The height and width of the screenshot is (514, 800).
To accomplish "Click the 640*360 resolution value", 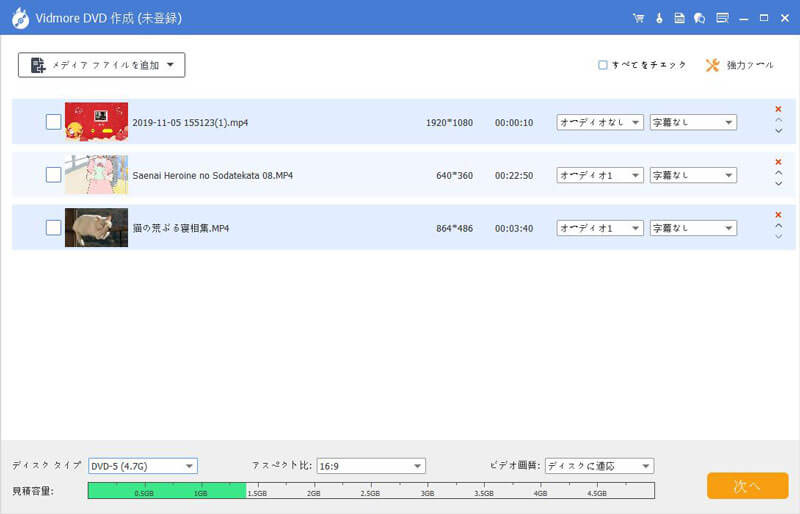I will click(x=455, y=176).
